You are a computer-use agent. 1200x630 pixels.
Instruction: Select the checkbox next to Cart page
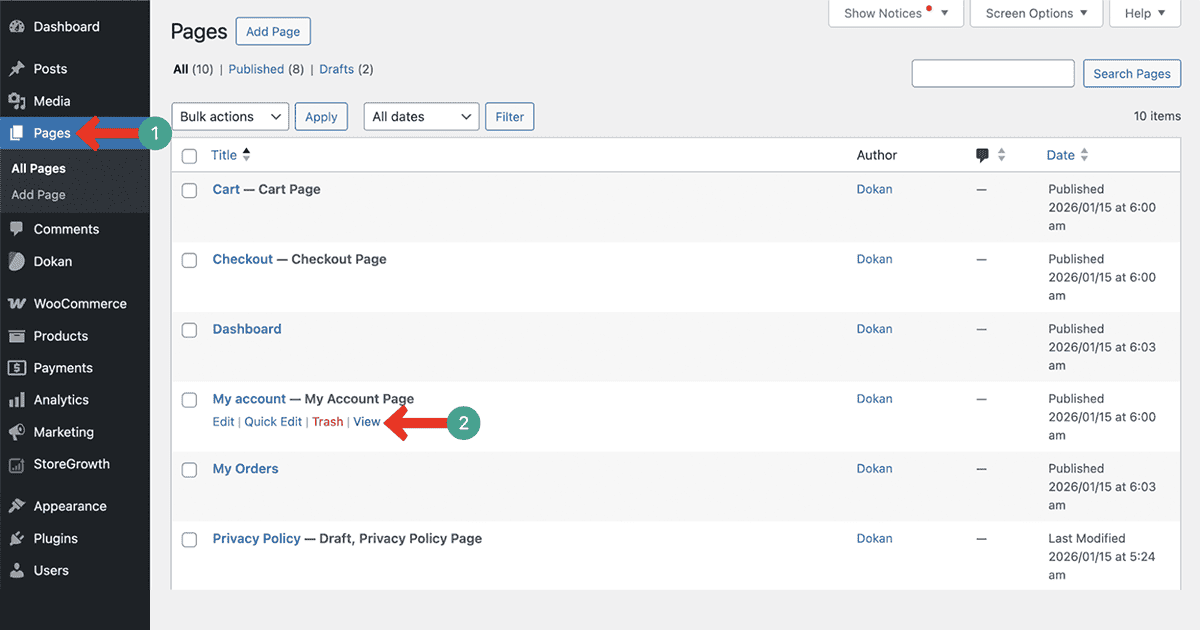click(189, 190)
